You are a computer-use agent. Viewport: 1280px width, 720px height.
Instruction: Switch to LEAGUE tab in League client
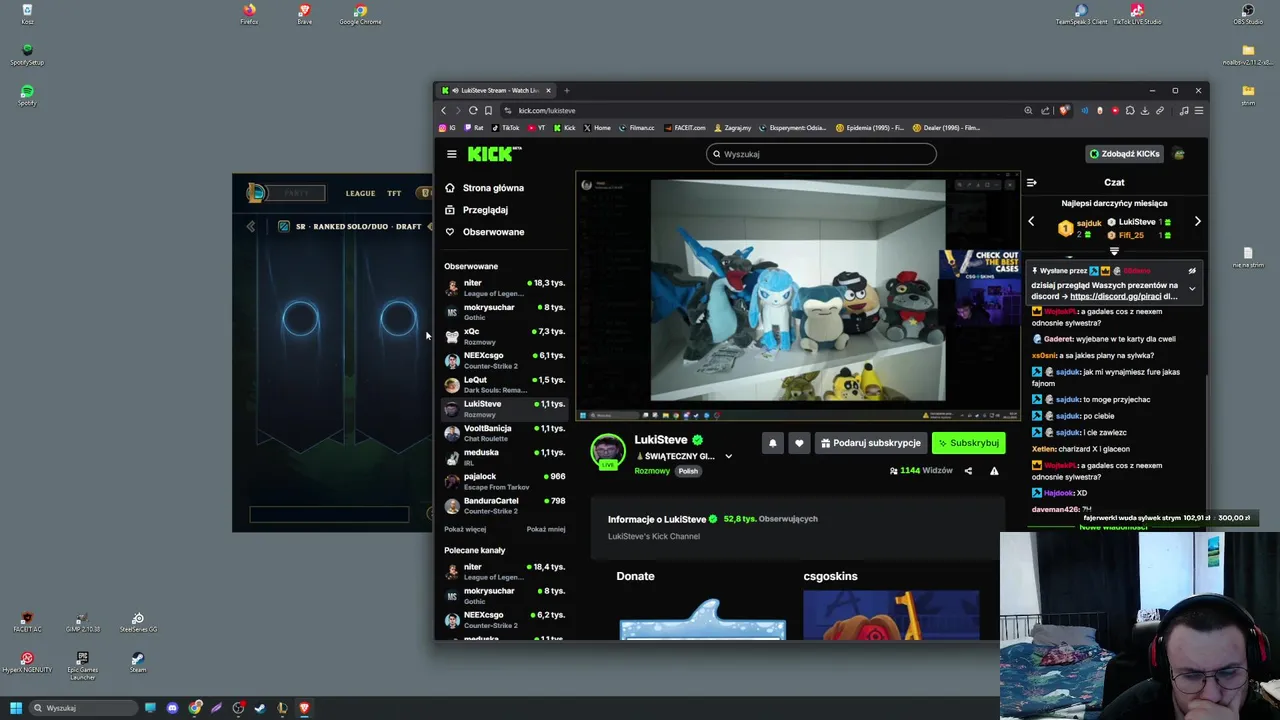[x=361, y=194]
